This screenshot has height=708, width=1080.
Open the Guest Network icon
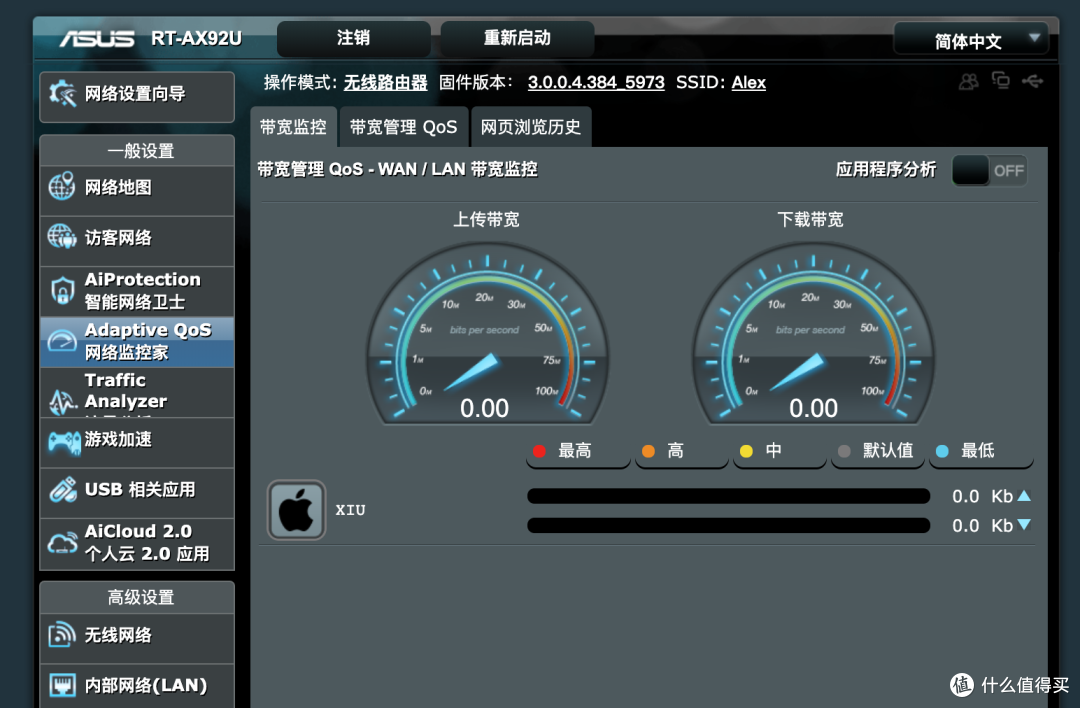coord(61,237)
